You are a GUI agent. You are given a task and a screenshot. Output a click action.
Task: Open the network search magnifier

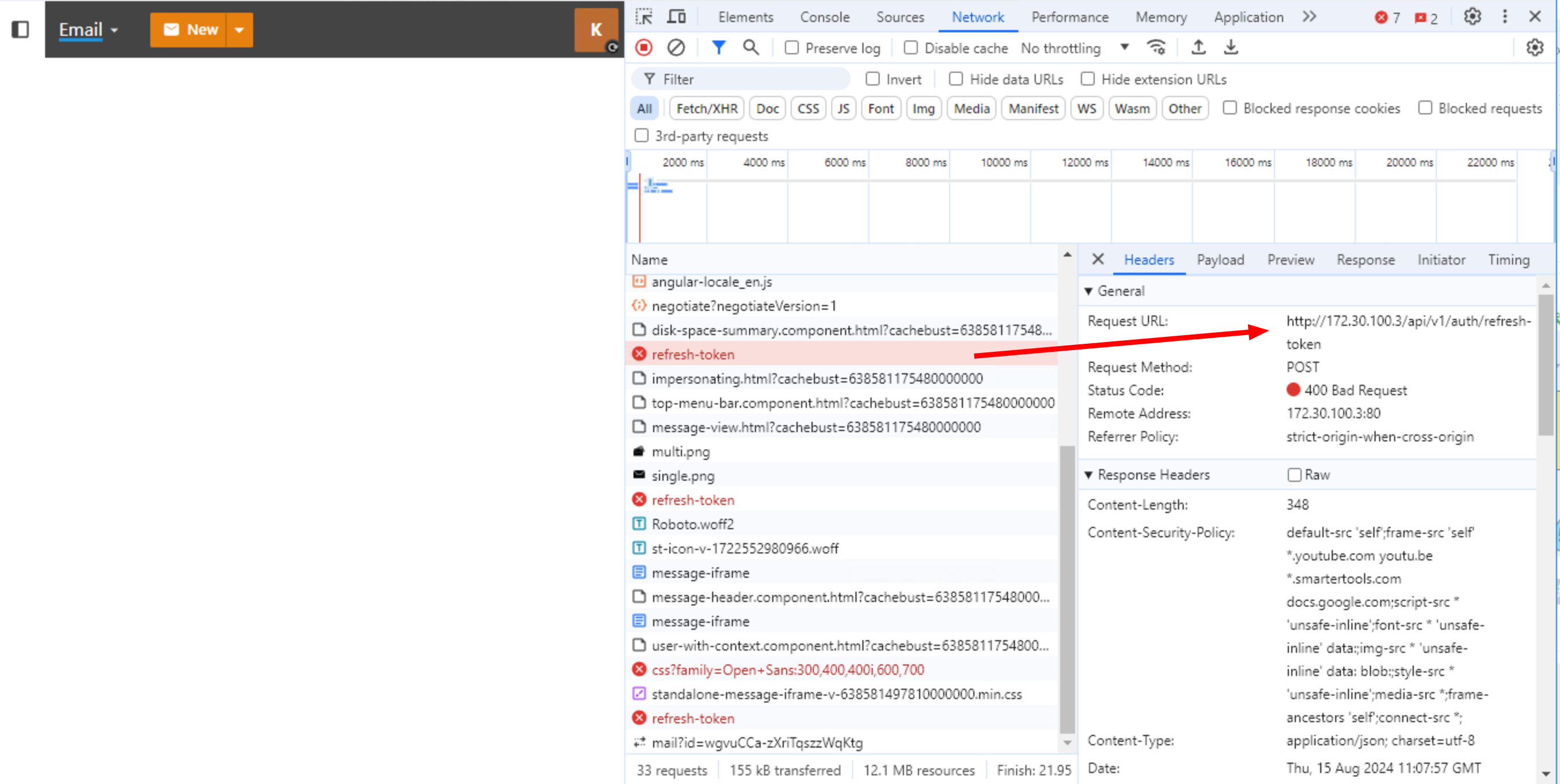(750, 47)
